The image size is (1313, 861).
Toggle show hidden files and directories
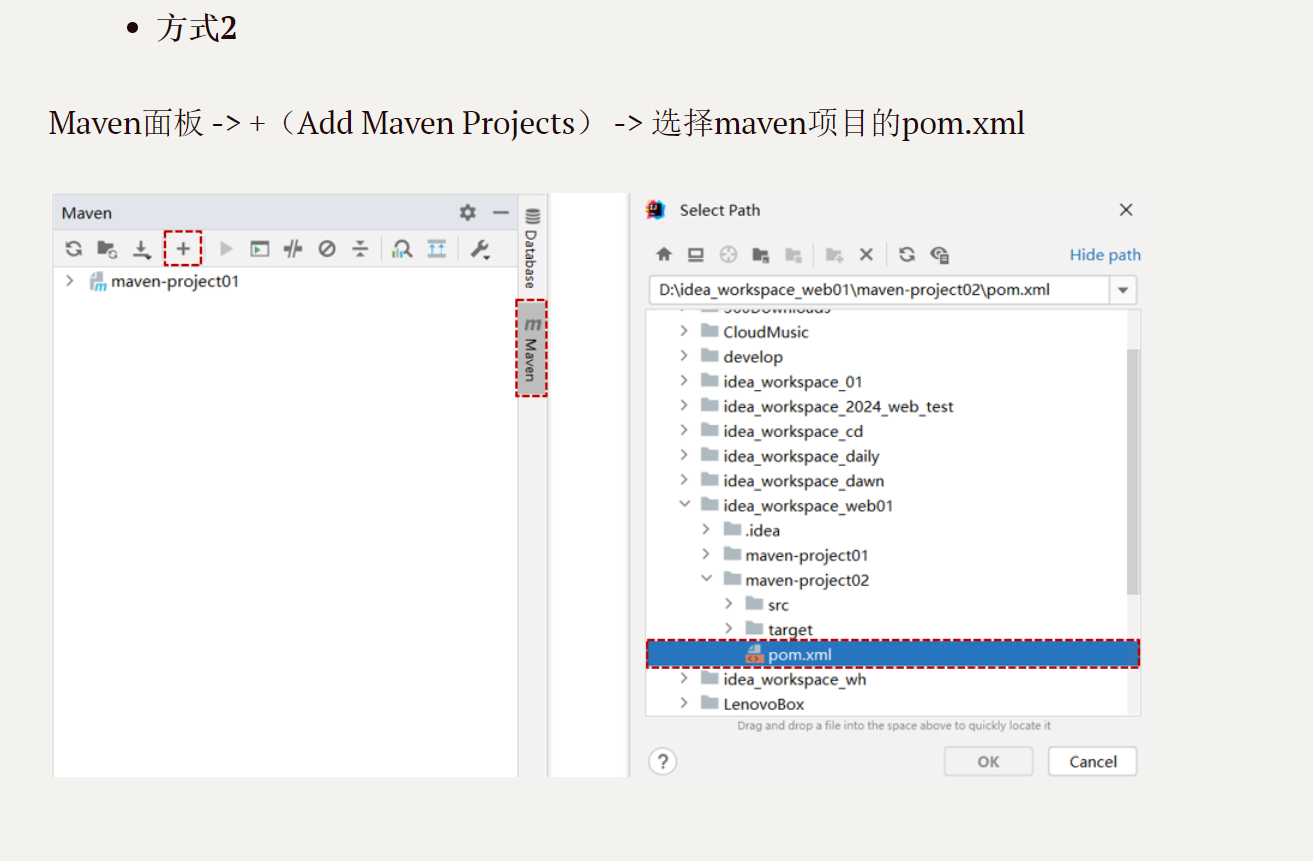(x=939, y=255)
